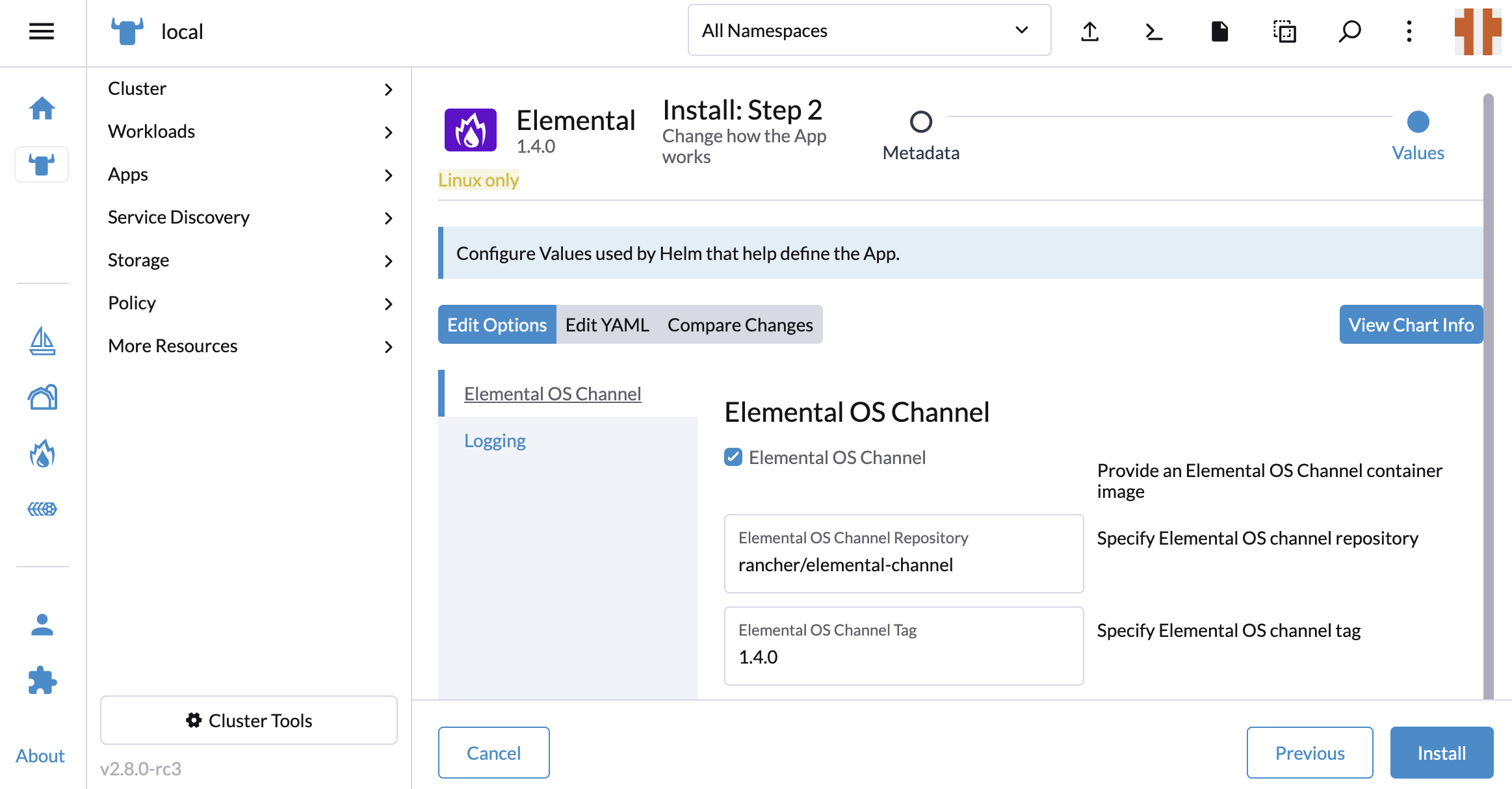Image resolution: width=1512 pixels, height=789 pixels.
Task: Uncheck the Elemental OS Channel checkbox
Action: click(x=733, y=457)
